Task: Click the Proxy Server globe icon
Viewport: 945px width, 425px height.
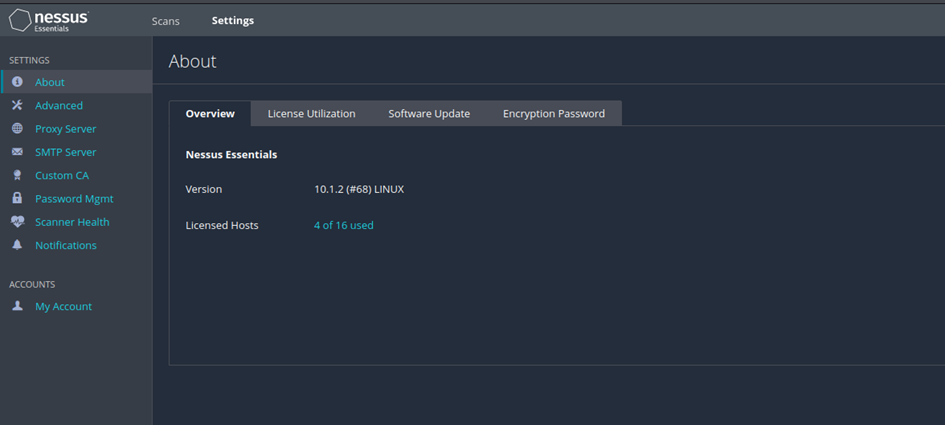Action: 17,129
